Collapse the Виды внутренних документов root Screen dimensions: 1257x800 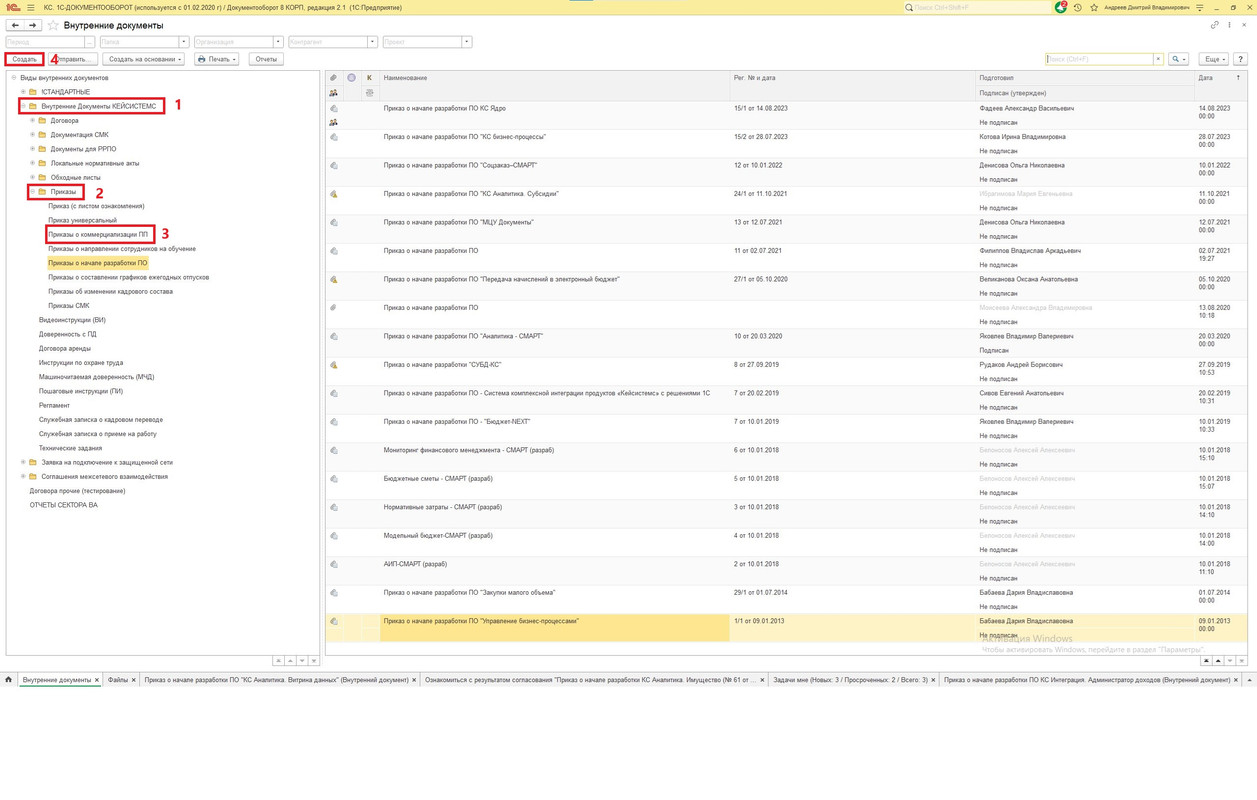14,77
